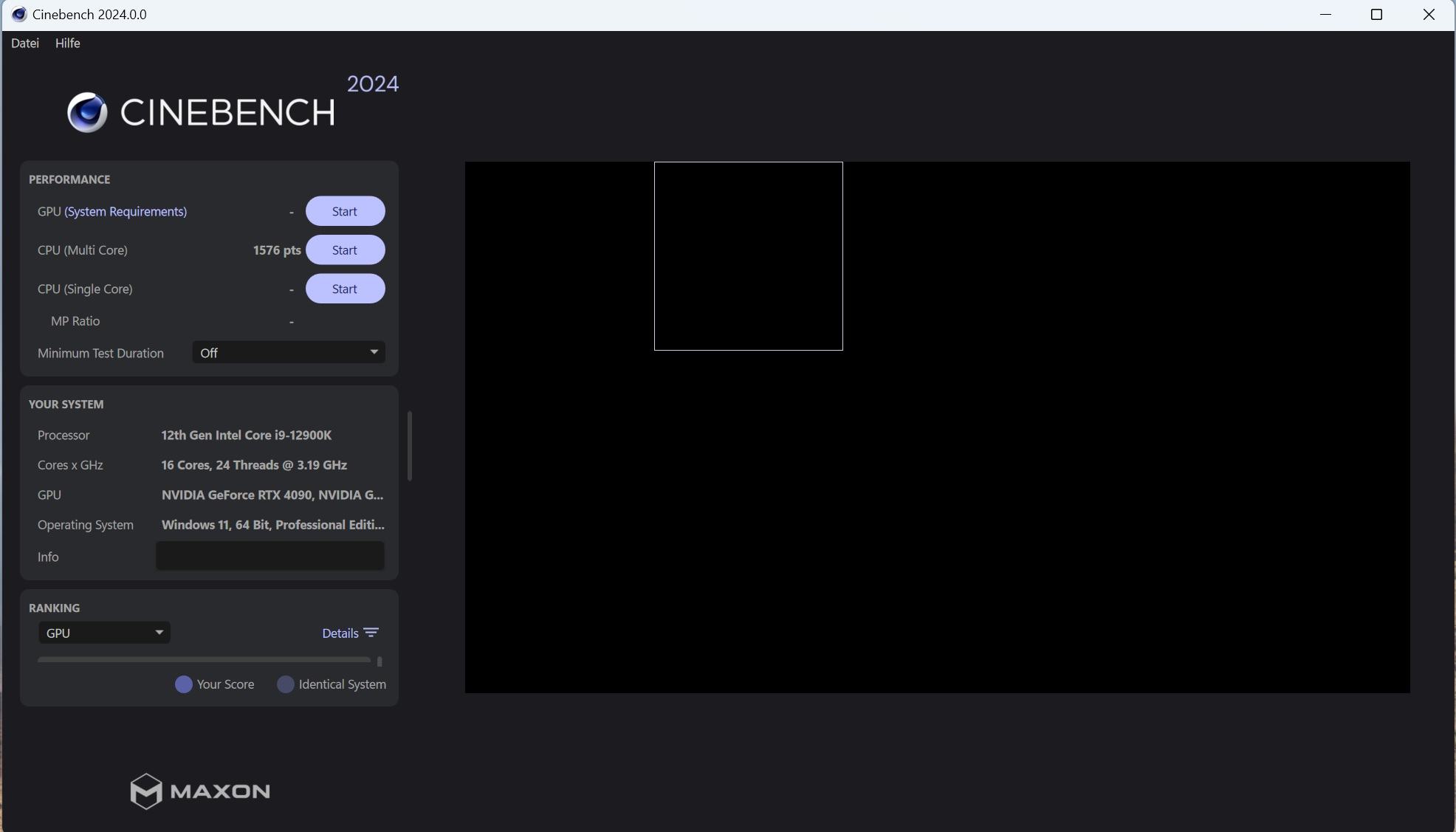Start the GPU benchmark test
The image size is (1456, 832).
(x=345, y=211)
